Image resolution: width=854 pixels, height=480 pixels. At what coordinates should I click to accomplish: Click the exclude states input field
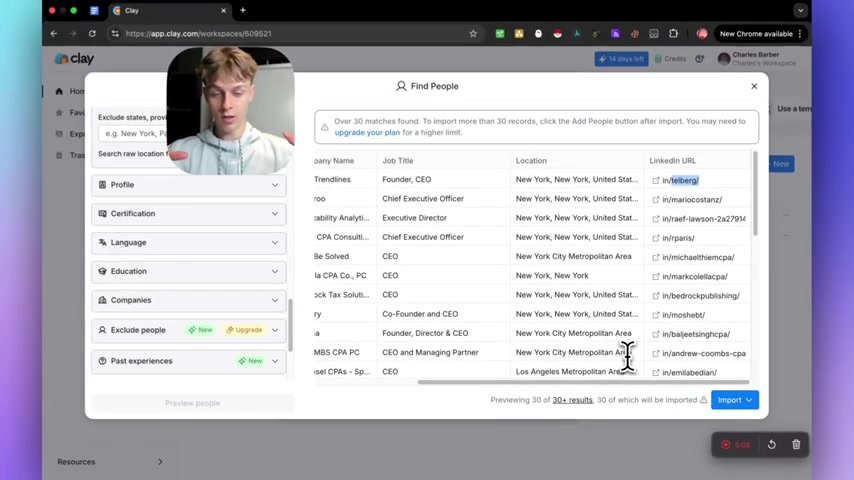point(133,133)
